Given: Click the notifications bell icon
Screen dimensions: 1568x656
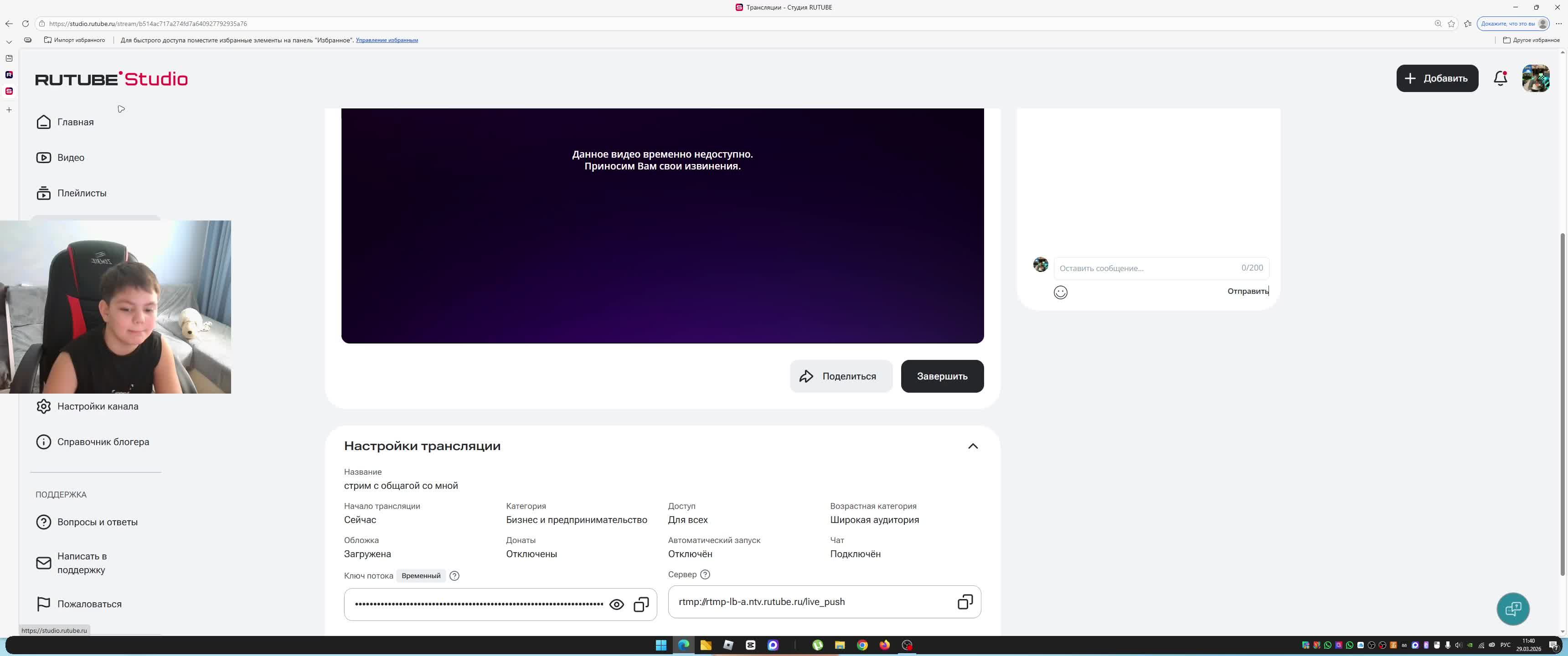Looking at the screenshot, I should 1500,78.
